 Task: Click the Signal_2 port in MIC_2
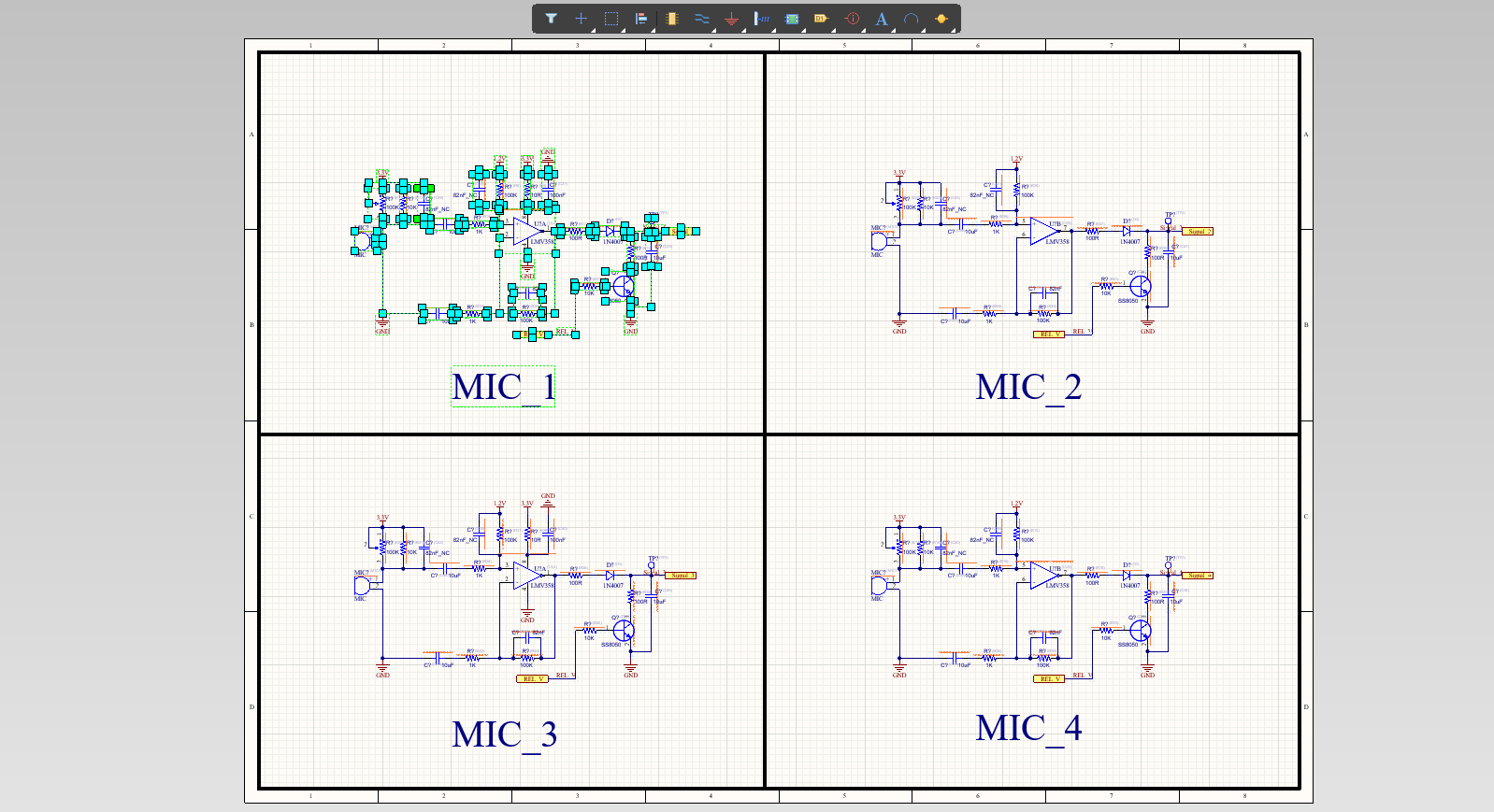(x=1198, y=231)
